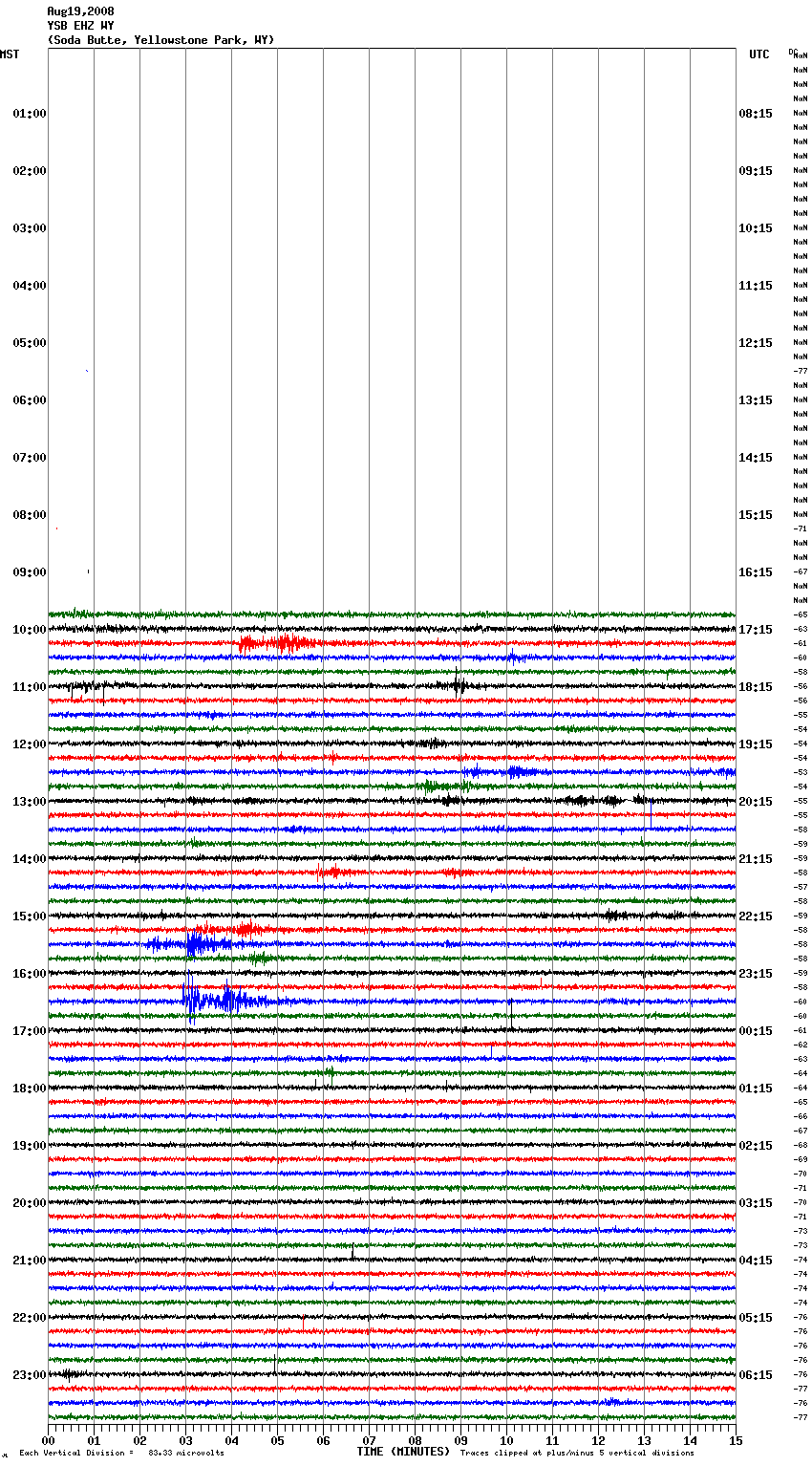This screenshot has height=1466, width=812.
Task: Select the 14:00 MST time label
Action: (30, 859)
